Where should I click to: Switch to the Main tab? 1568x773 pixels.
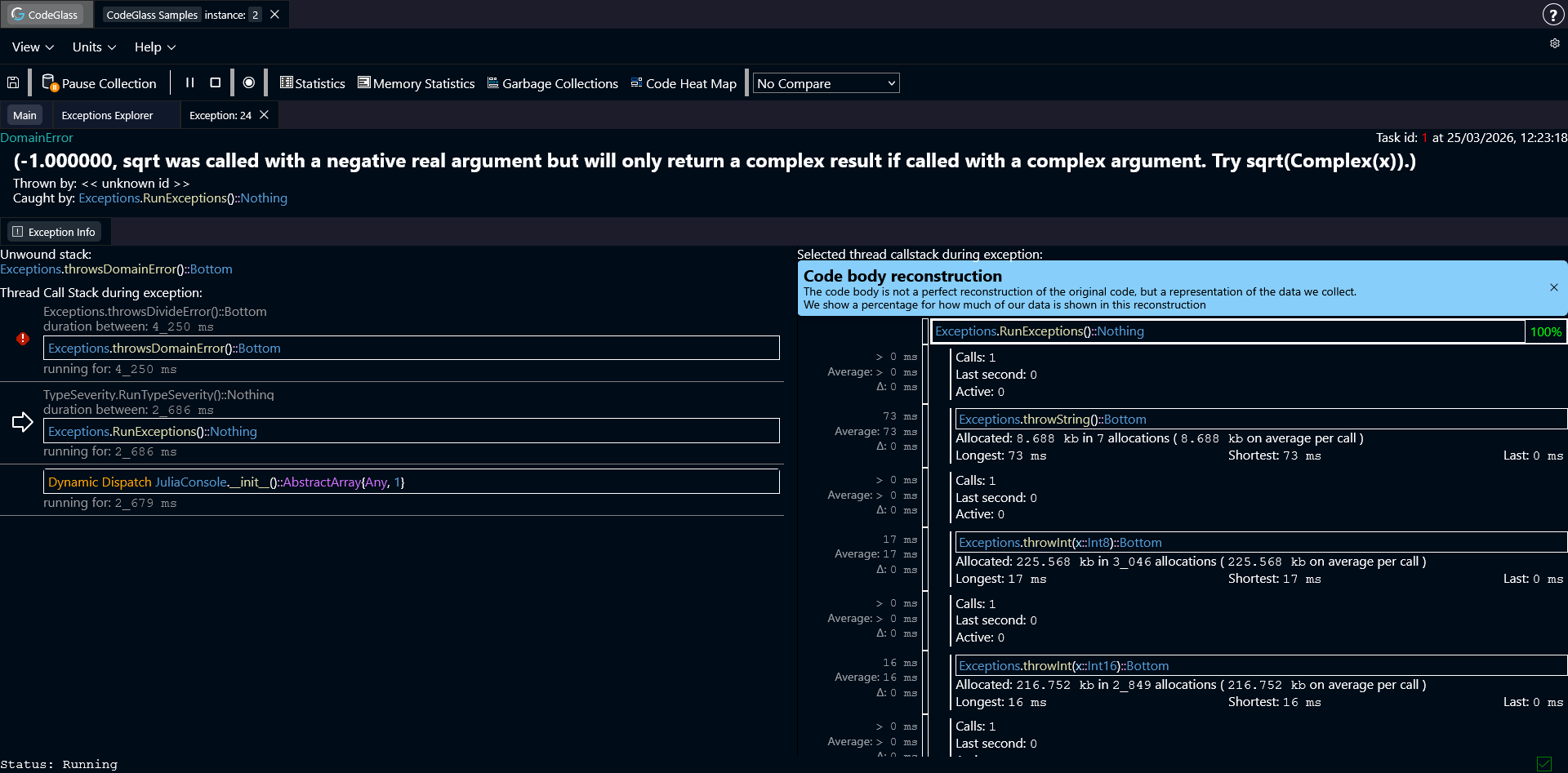click(24, 114)
